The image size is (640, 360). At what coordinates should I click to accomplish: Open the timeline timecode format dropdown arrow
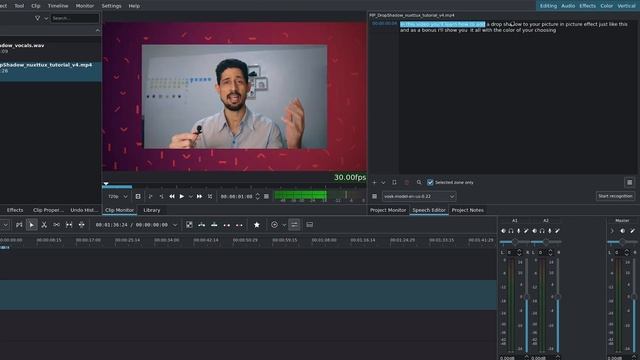tap(175, 225)
